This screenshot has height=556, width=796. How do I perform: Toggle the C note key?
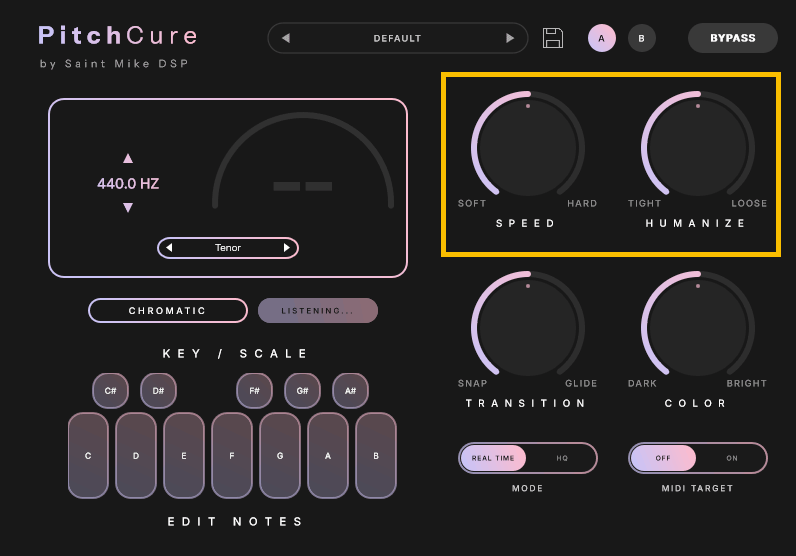coord(88,455)
